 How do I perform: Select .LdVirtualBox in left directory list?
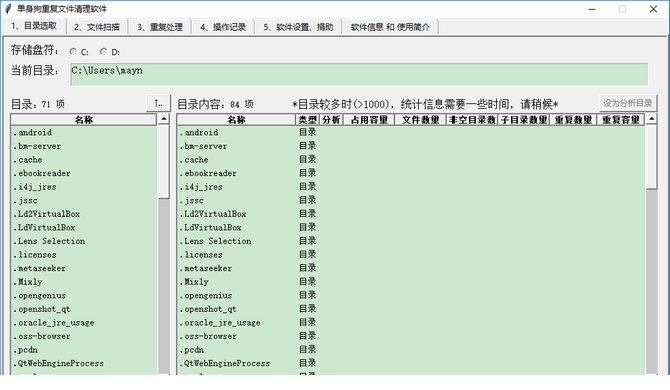(x=84, y=228)
